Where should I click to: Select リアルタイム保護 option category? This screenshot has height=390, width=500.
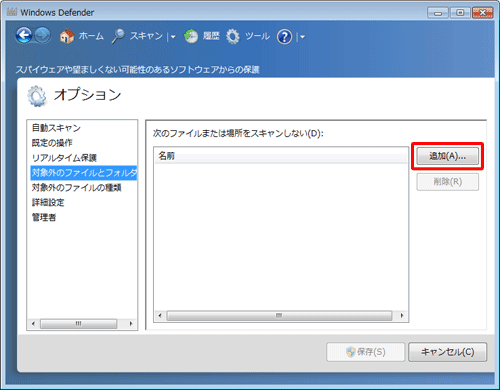(x=64, y=158)
